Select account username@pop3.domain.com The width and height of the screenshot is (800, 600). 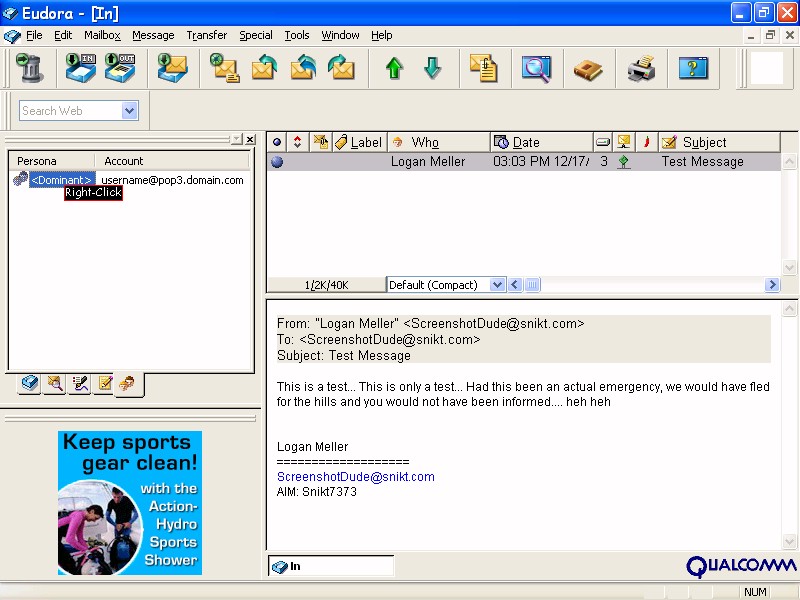point(172,180)
